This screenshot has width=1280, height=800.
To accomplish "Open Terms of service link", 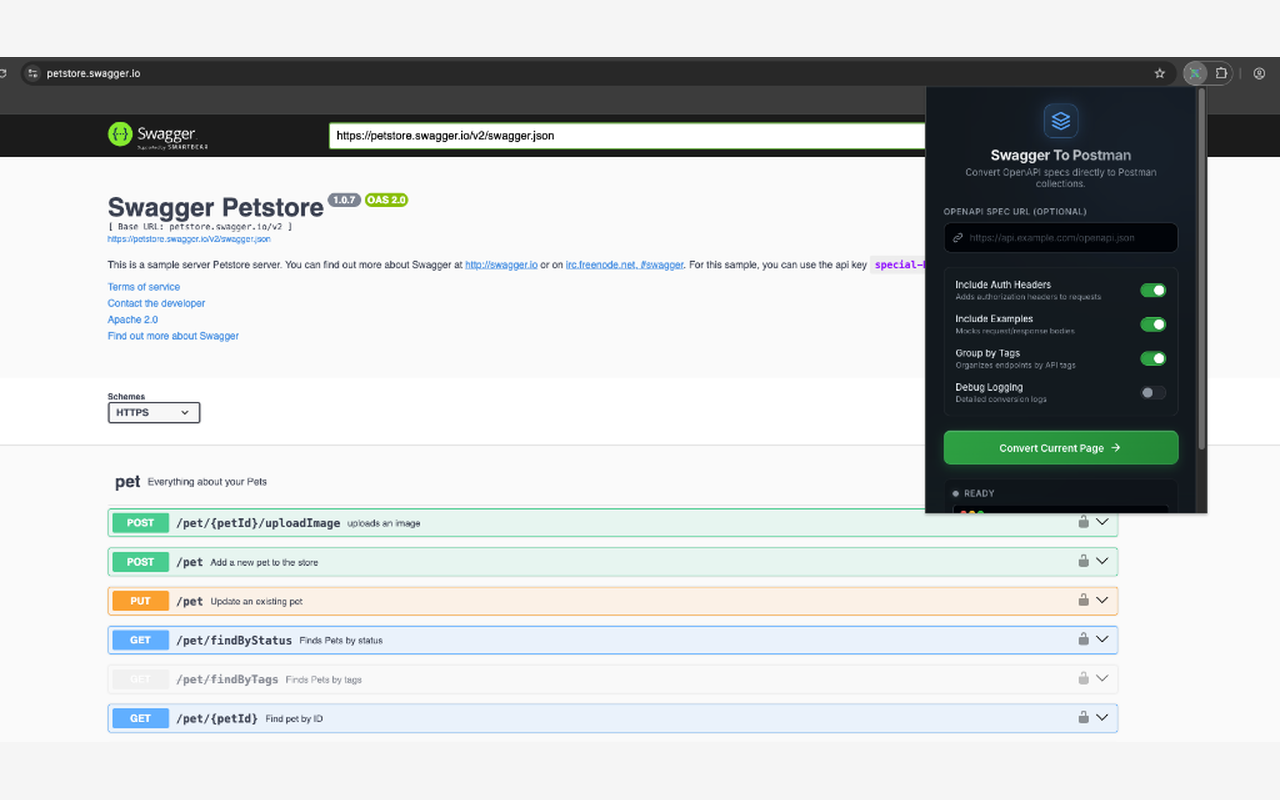I will pyautogui.click(x=144, y=287).
